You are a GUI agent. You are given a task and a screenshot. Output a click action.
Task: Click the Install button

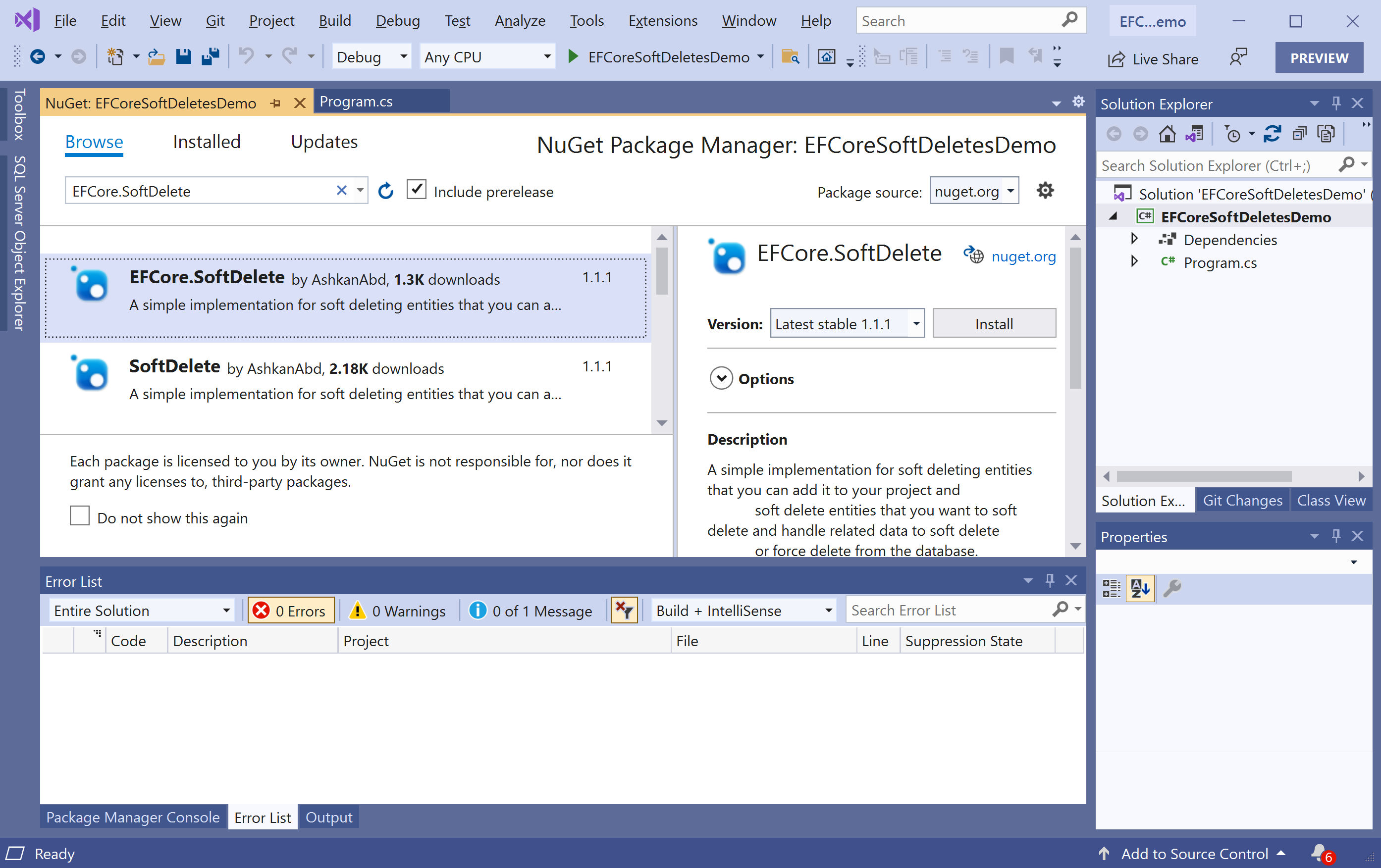pyautogui.click(x=993, y=324)
